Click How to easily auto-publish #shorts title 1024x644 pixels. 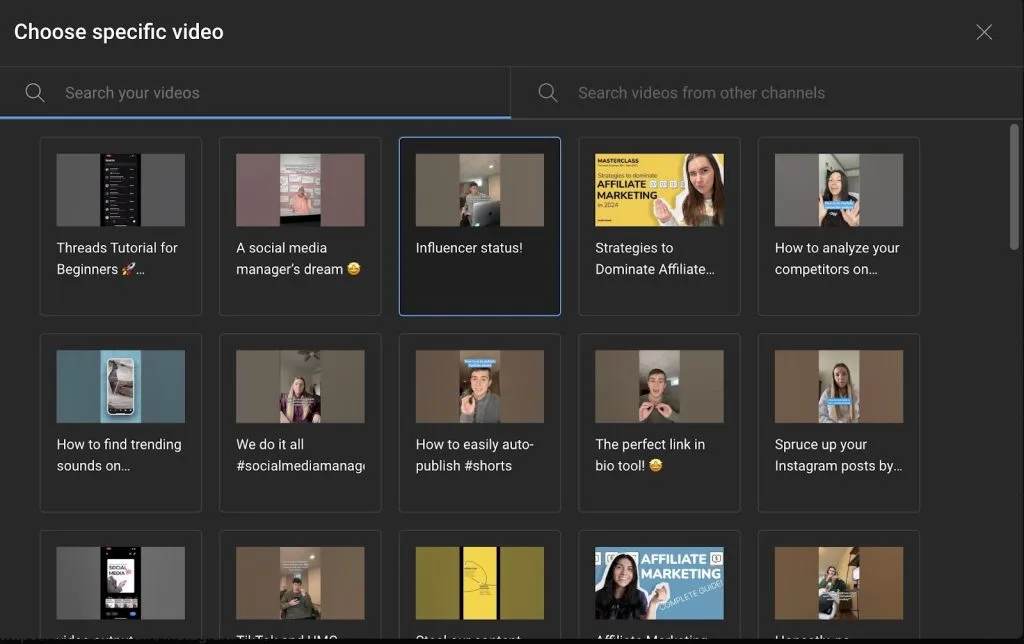pos(475,455)
